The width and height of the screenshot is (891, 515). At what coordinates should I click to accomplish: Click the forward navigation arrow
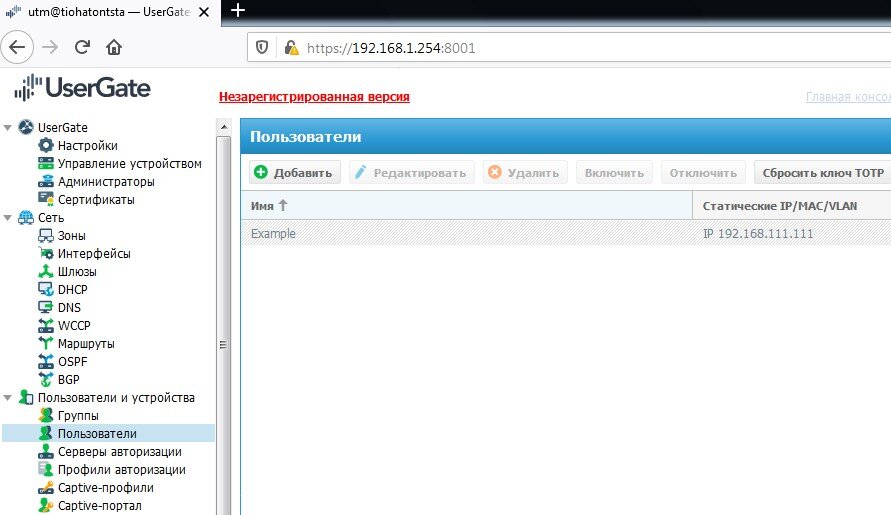[50, 47]
